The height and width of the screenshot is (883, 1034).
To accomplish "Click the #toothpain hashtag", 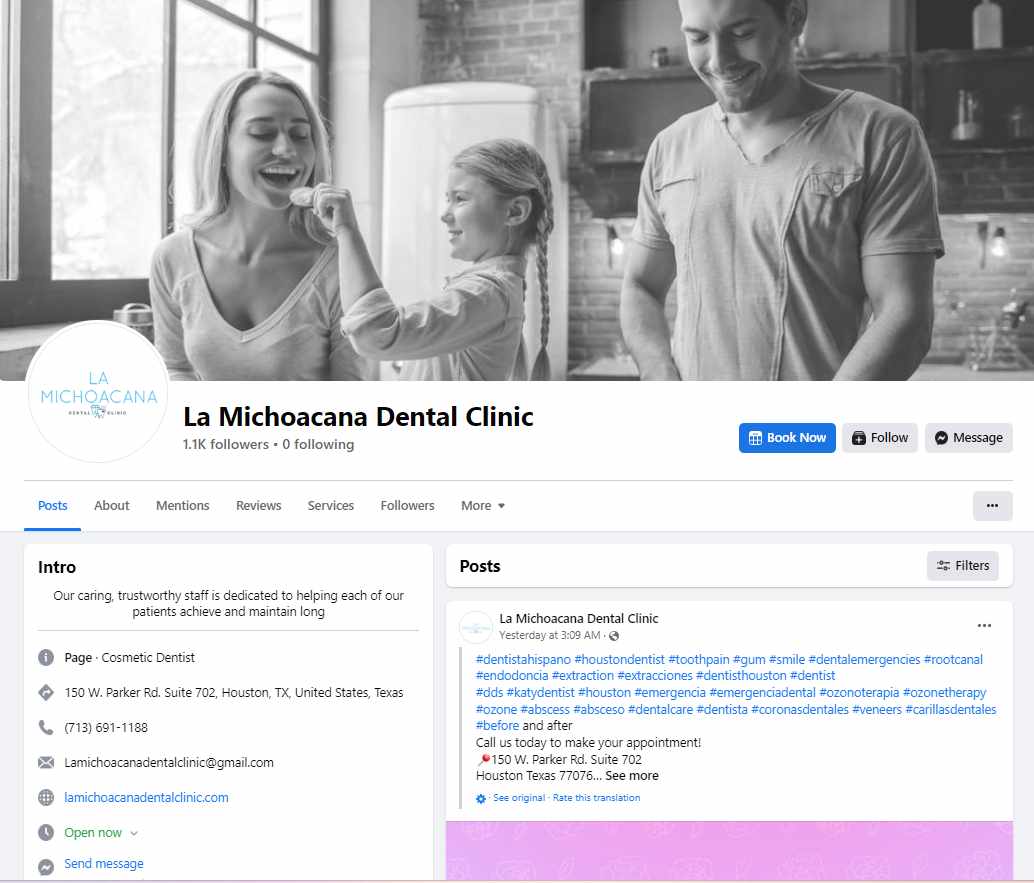I will point(699,659).
